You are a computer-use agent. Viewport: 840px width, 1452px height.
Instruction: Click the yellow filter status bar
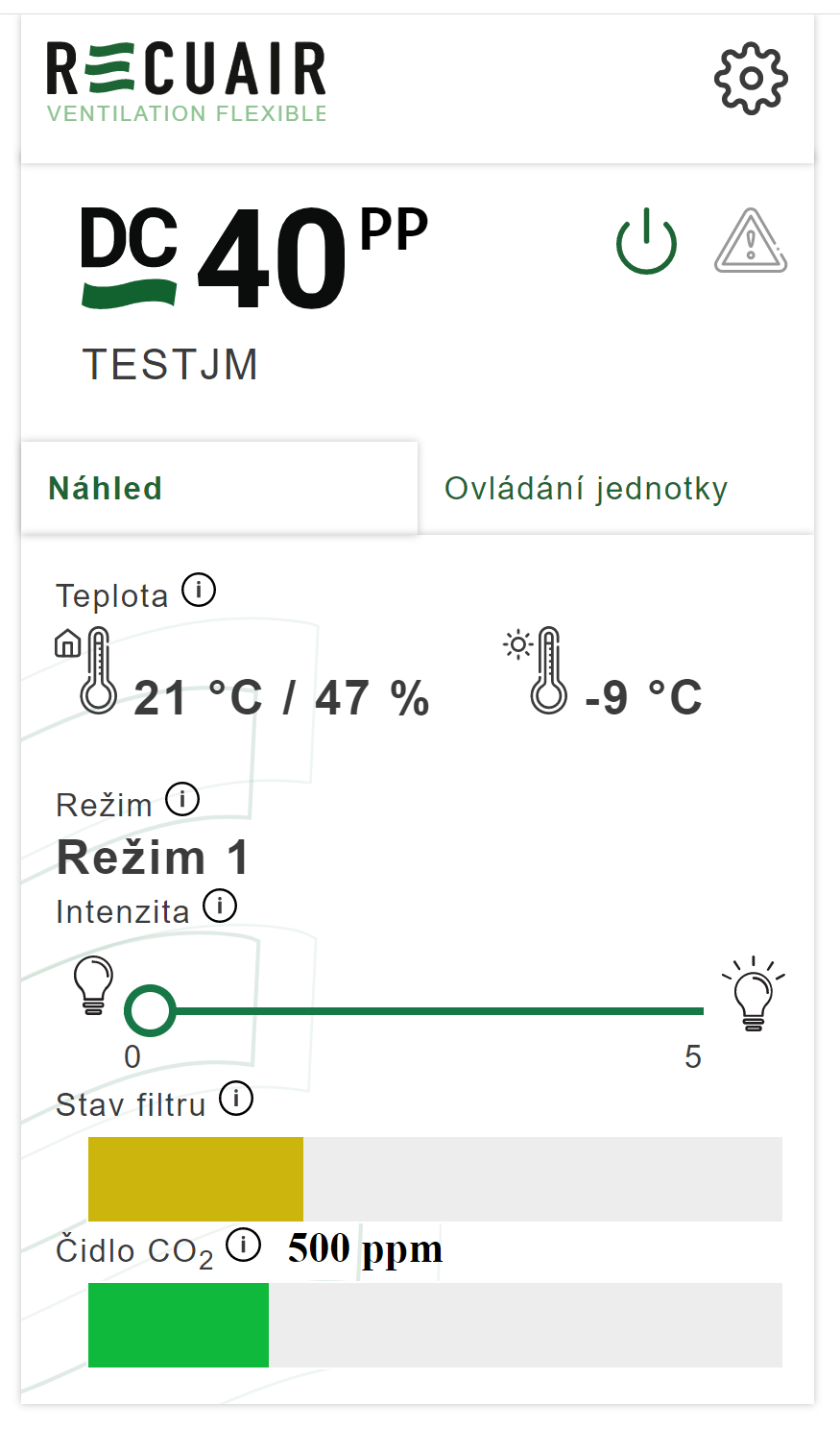(x=196, y=1179)
